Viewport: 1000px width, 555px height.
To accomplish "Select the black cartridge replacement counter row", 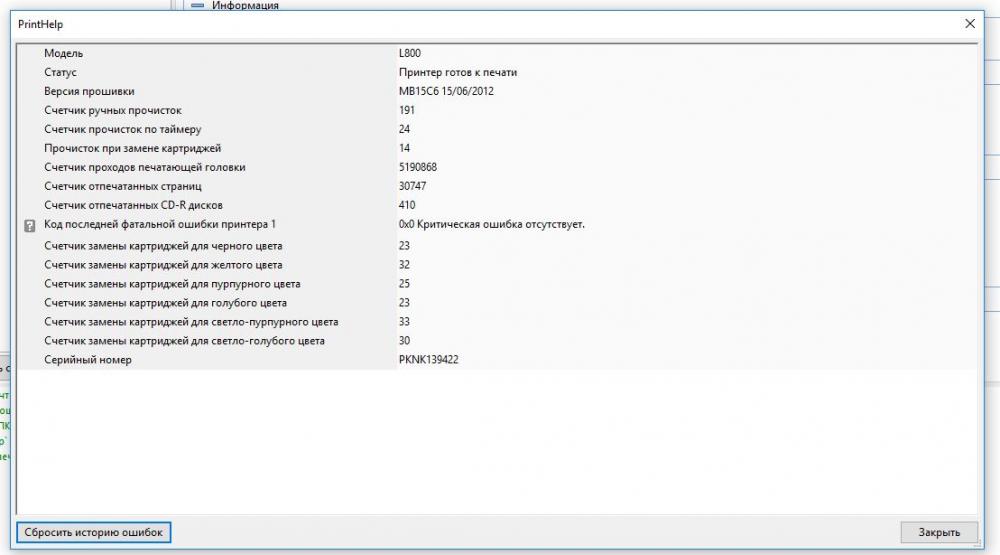I will [497, 246].
